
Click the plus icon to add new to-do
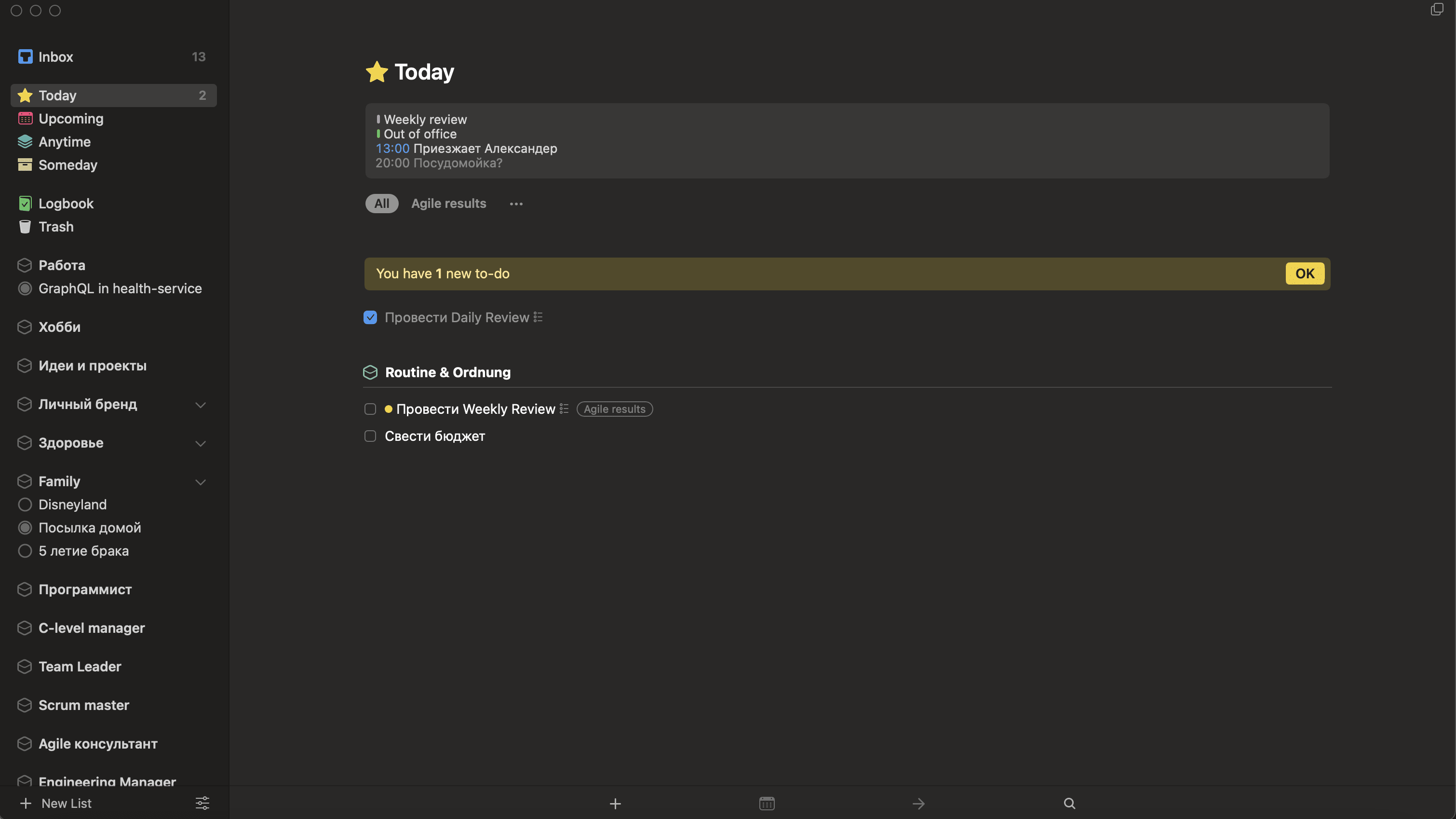coord(615,803)
